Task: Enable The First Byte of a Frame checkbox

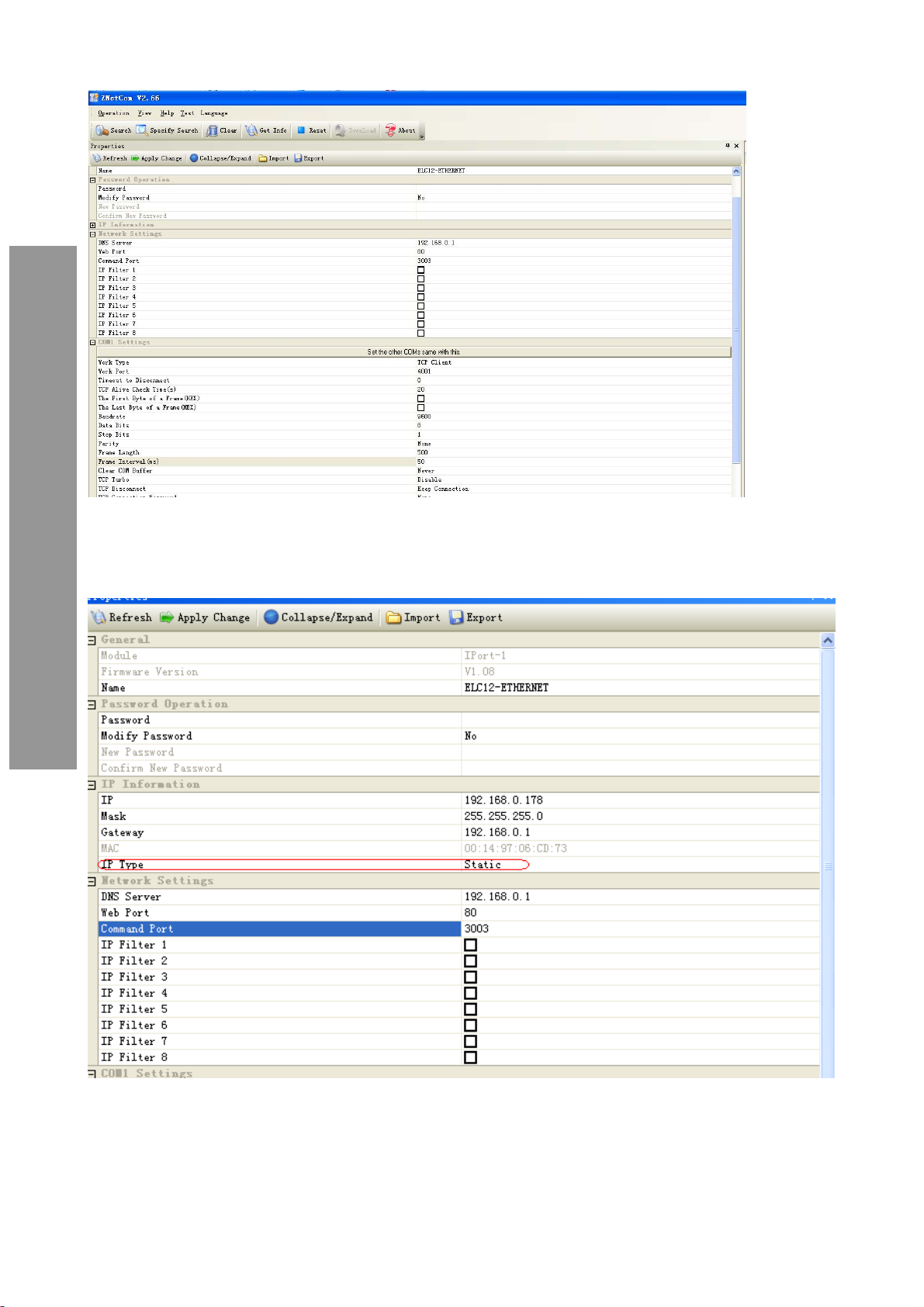Action: point(421,399)
